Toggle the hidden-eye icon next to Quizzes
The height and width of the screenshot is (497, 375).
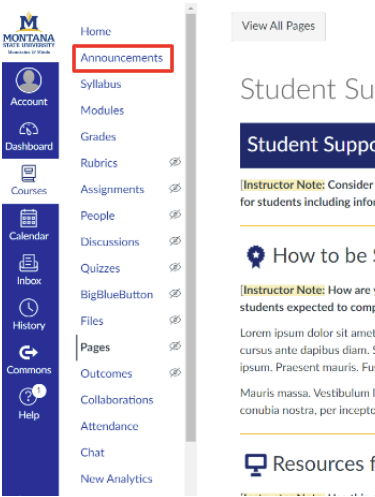(x=175, y=267)
